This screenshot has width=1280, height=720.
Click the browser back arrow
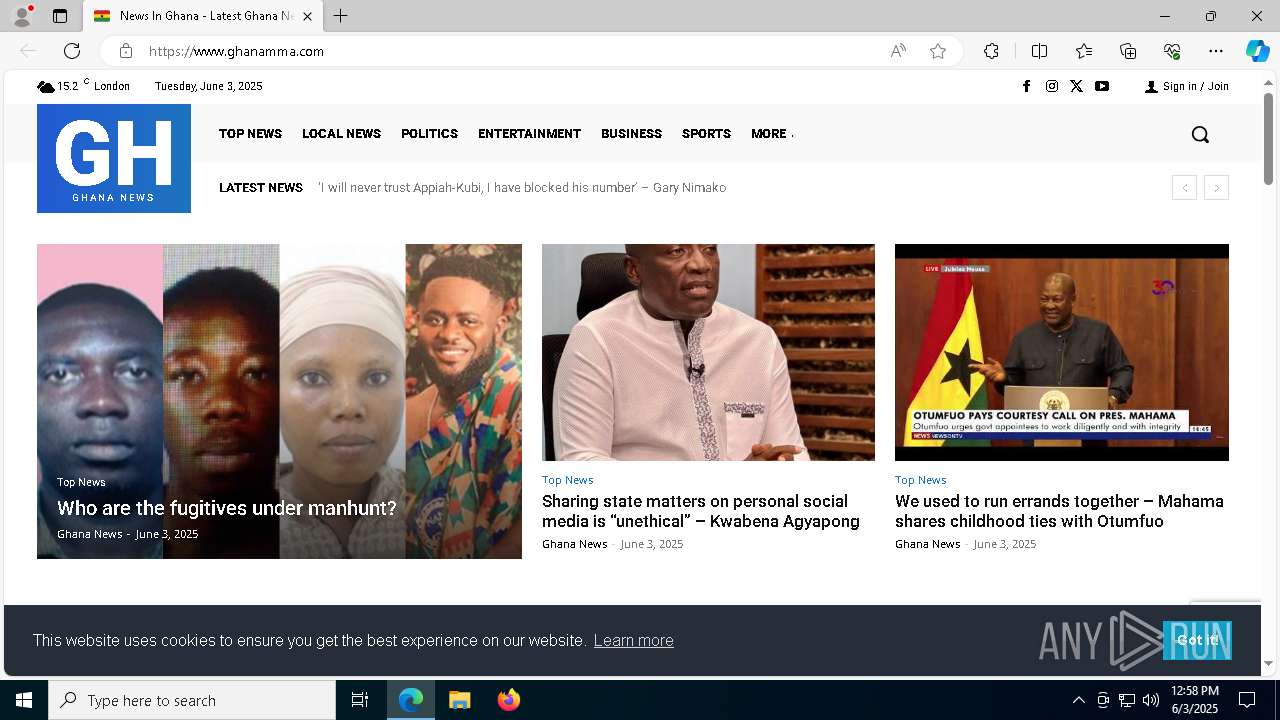pos(28,51)
